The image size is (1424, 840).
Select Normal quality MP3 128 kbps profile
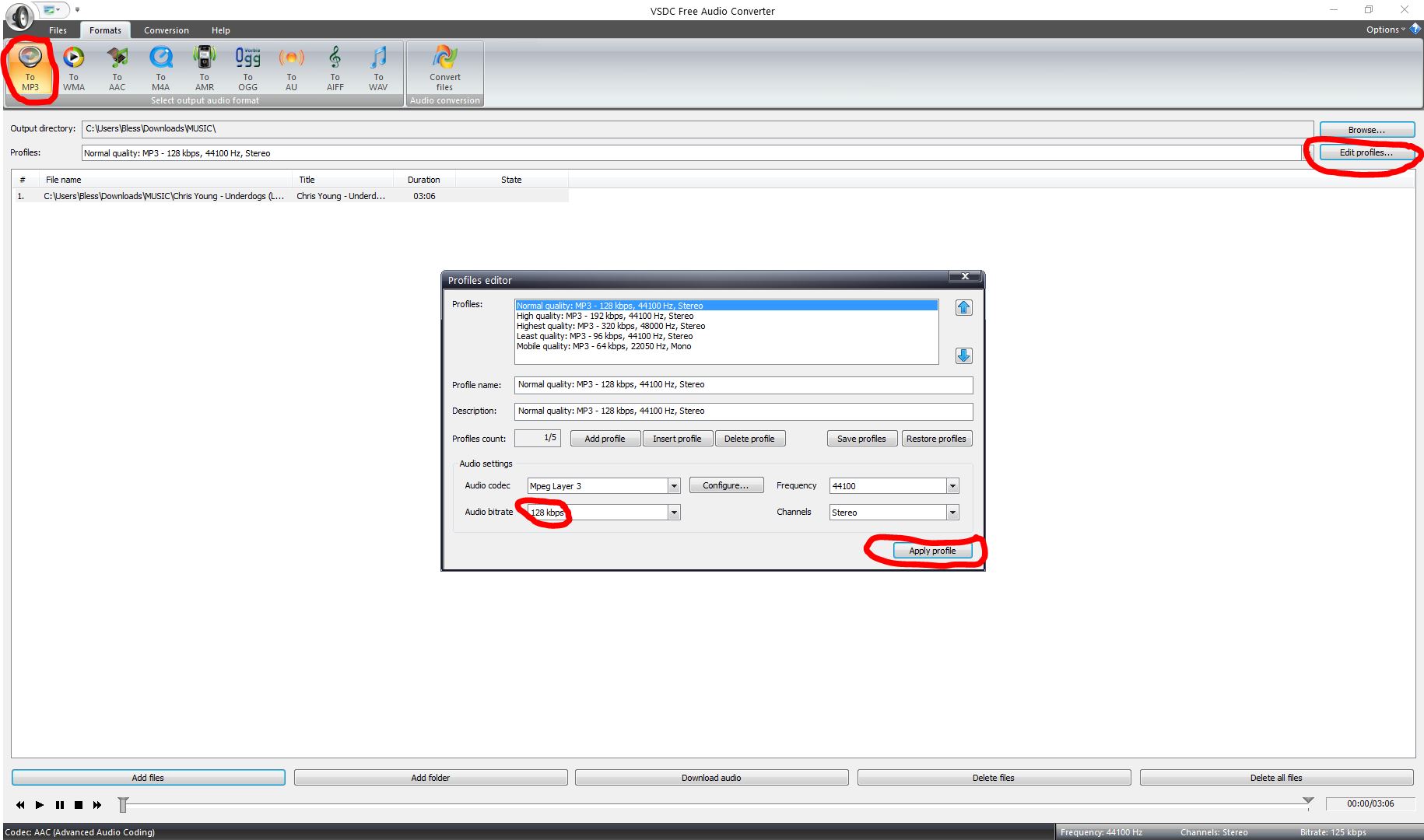pyautogui.click(x=727, y=306)
